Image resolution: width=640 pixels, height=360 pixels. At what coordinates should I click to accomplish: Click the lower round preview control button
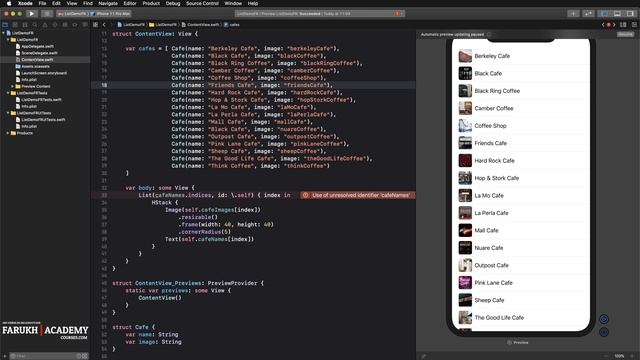pyautogui.click(x=604, y=332)
